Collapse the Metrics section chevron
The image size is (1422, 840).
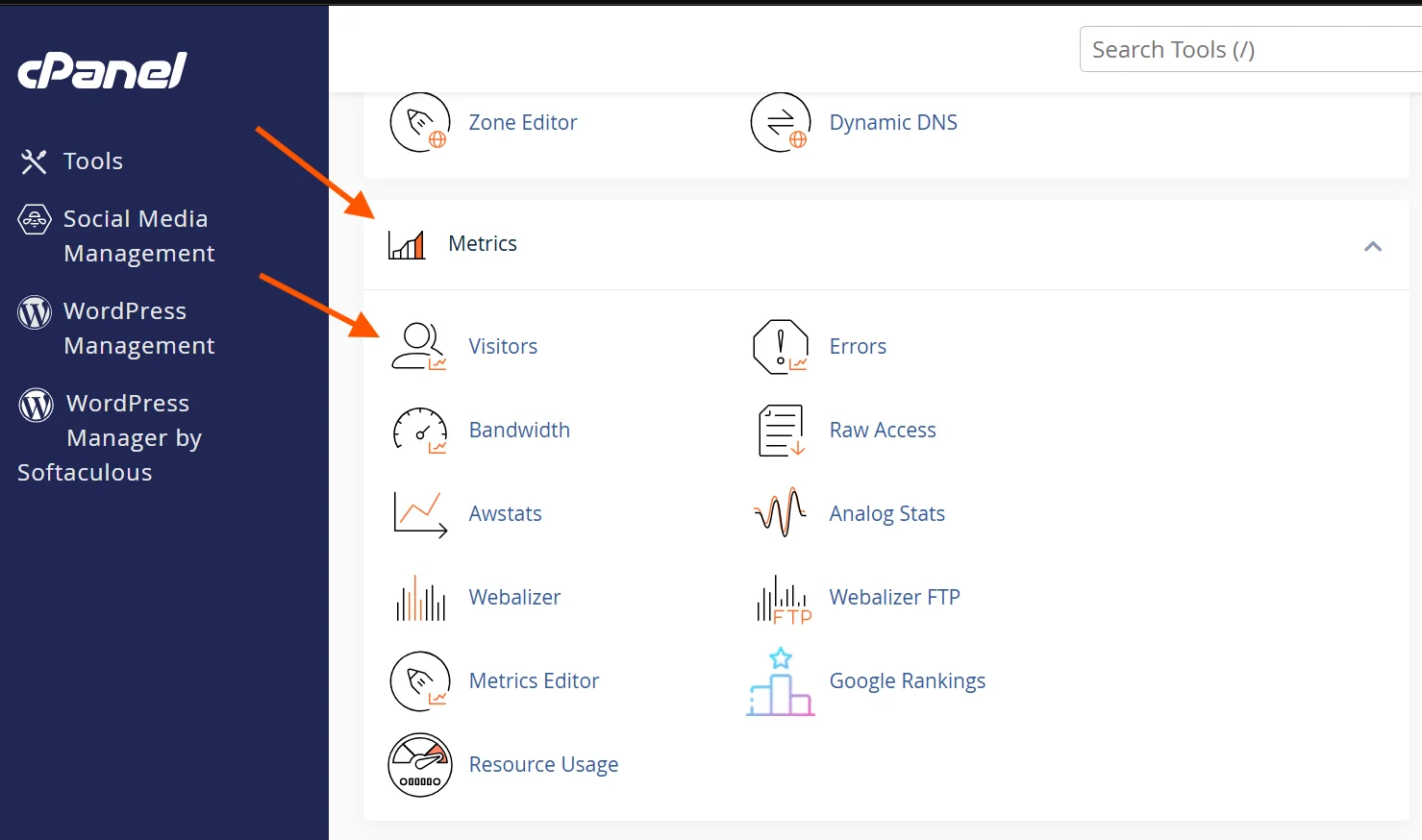coord(1373,246)
